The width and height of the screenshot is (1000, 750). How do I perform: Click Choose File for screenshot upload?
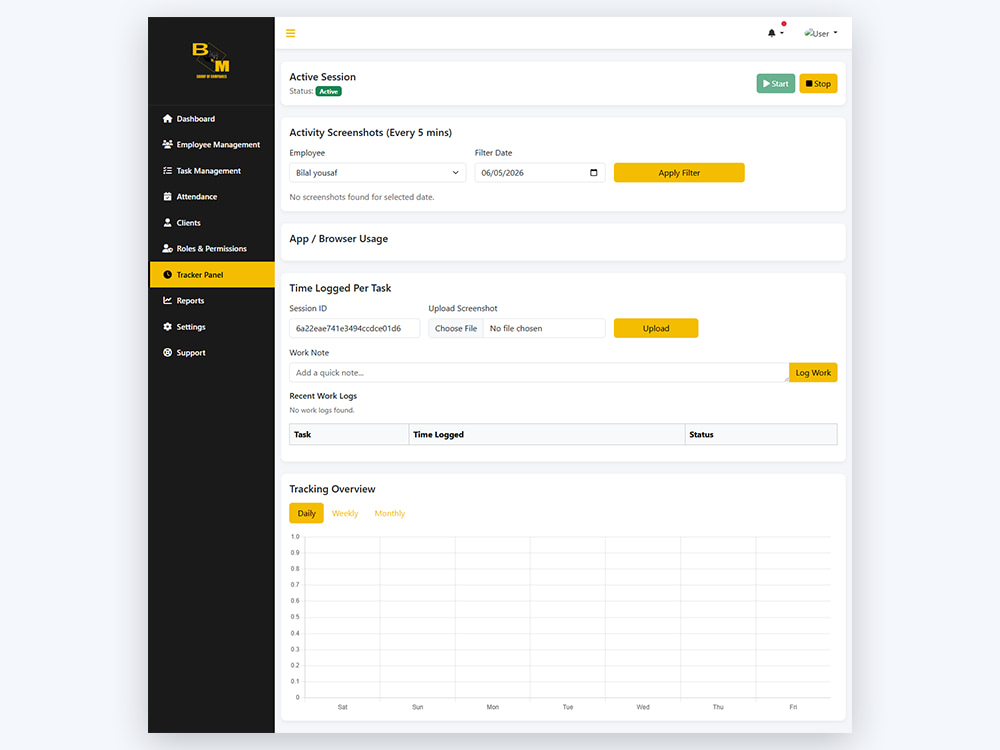(456, 328)
